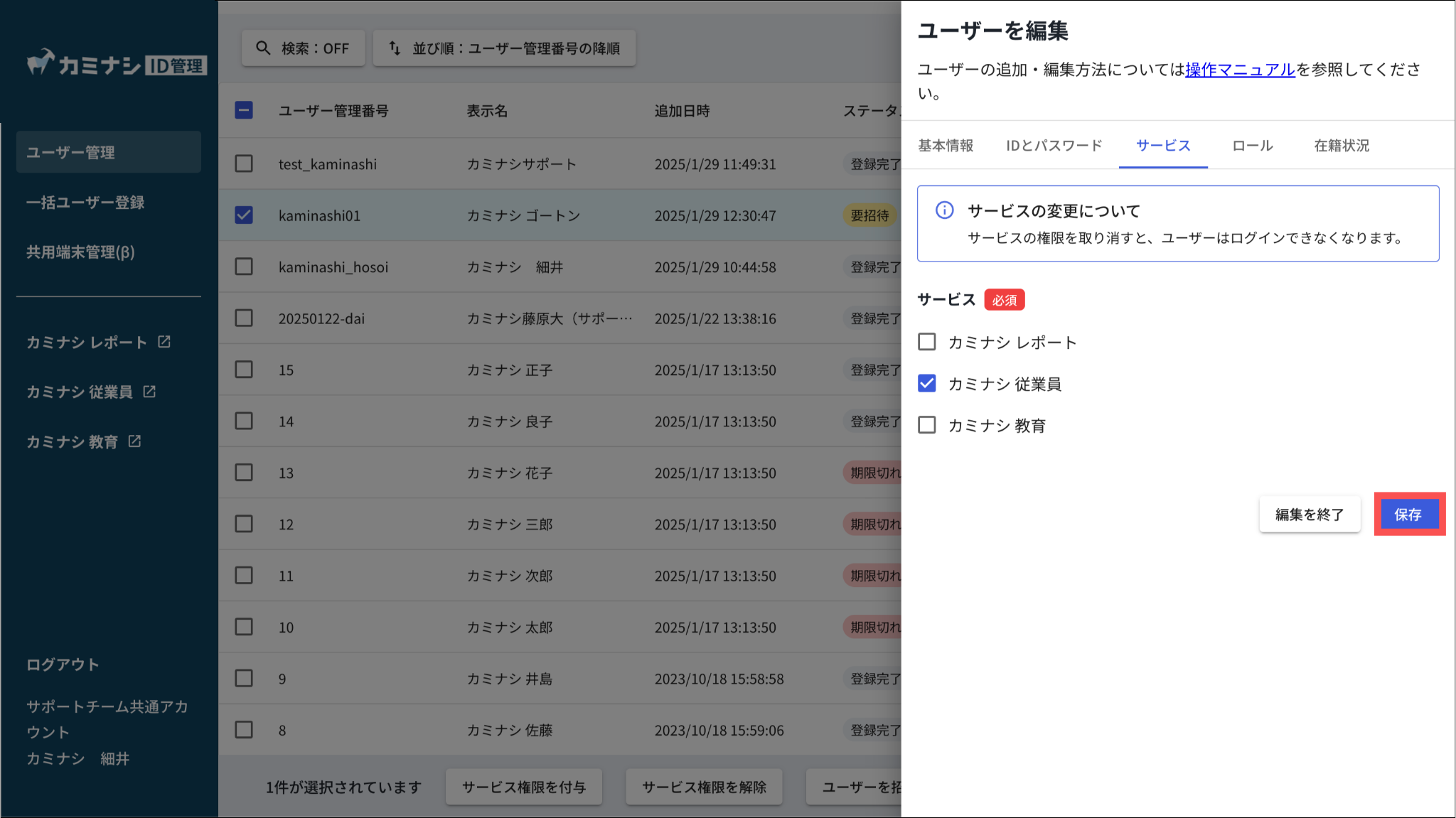Image resolution: width=1456 pixels, height=818 pixels.
Task: Switch to the 在籍状況 tab
Action: pyautogui.click(x=1342, y=146)
